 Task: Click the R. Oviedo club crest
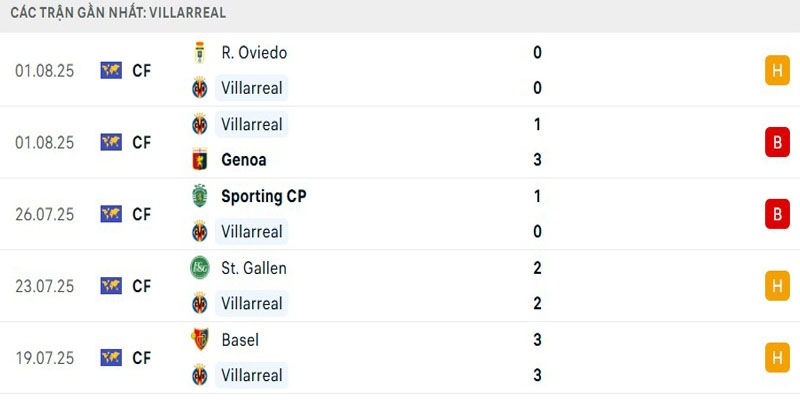click(x=199, y=52)
